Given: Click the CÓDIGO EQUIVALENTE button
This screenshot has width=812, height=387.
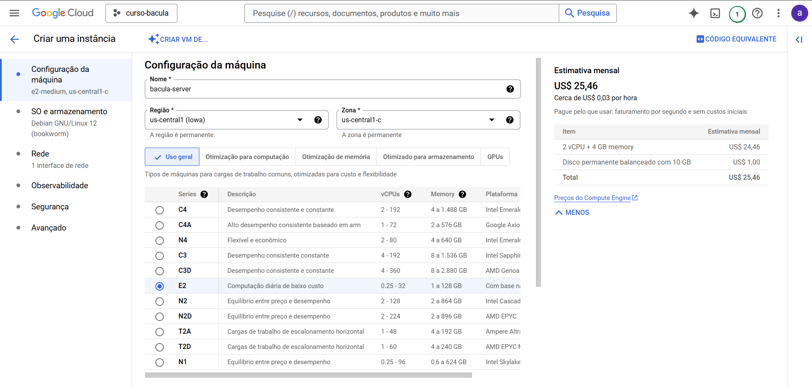Looking at the screenshot, I should click(x=736, y=39).
